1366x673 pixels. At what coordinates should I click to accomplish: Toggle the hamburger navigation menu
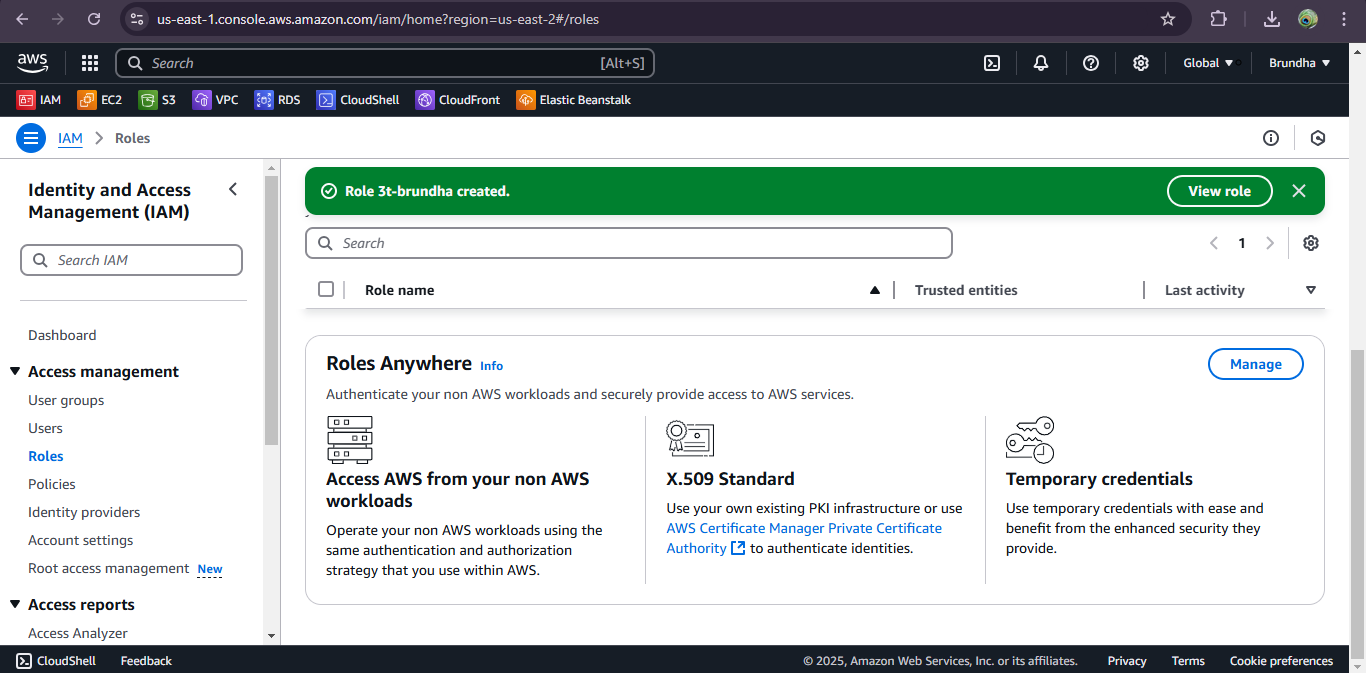(x=31, y=138)
